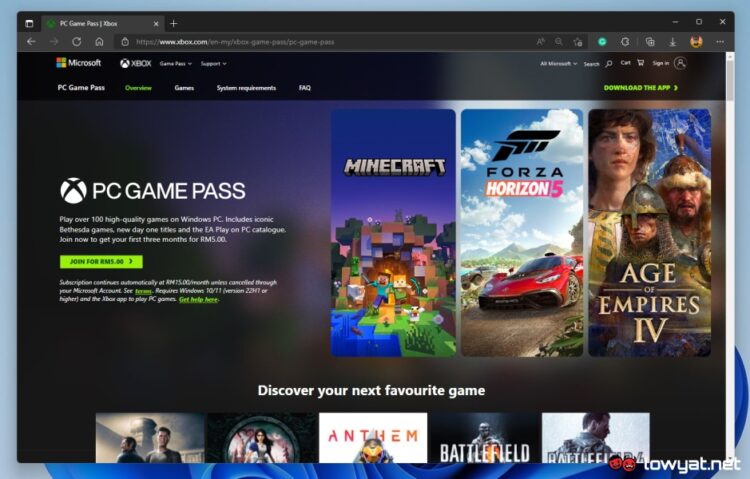Open the Anthem game tile
750x479 pixels.
[x=373, y=438]
